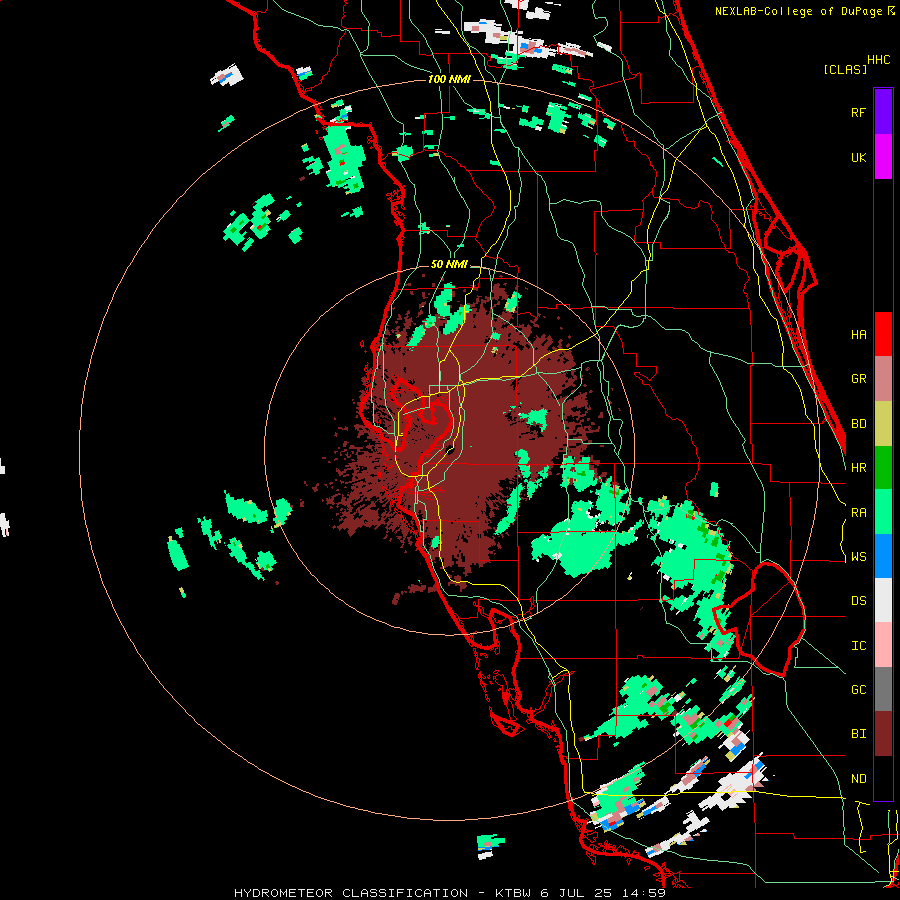
Task: Click the UK magenta legend swatch
Action: (x=883, y=157)
